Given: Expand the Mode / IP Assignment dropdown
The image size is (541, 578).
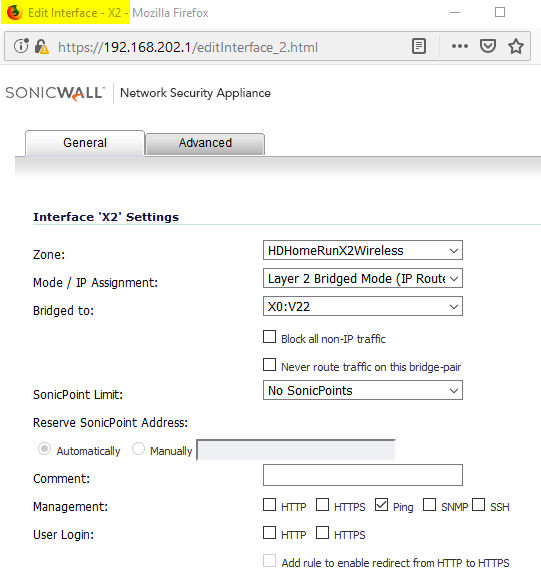Looking at the screenshot, I should [363, 278].
